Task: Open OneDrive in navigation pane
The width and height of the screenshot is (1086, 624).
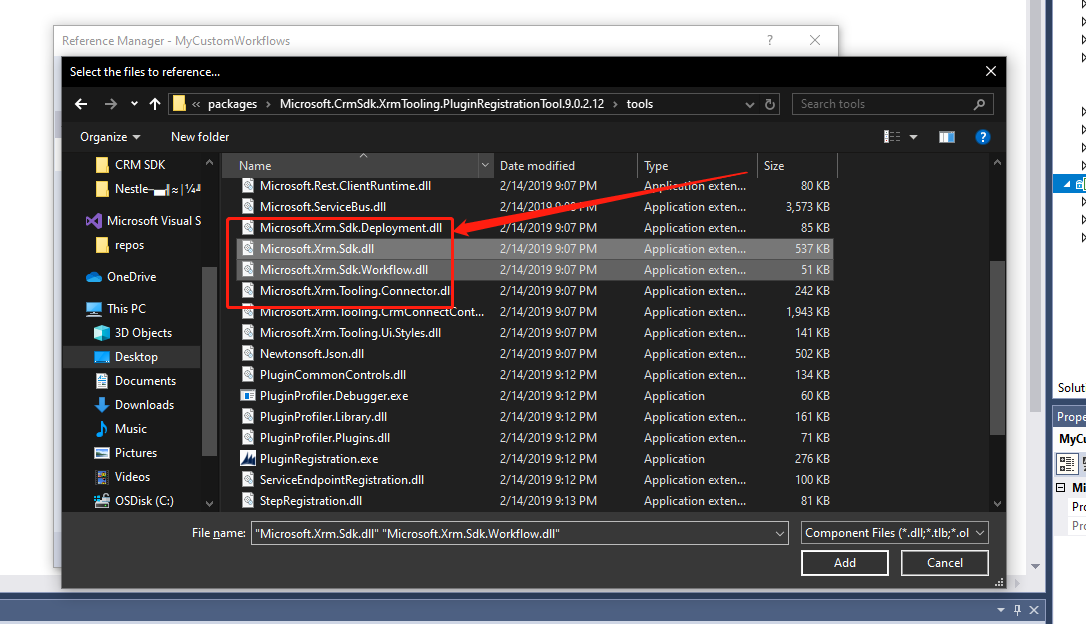Action: pyautogui.click(x=122, y=277)
